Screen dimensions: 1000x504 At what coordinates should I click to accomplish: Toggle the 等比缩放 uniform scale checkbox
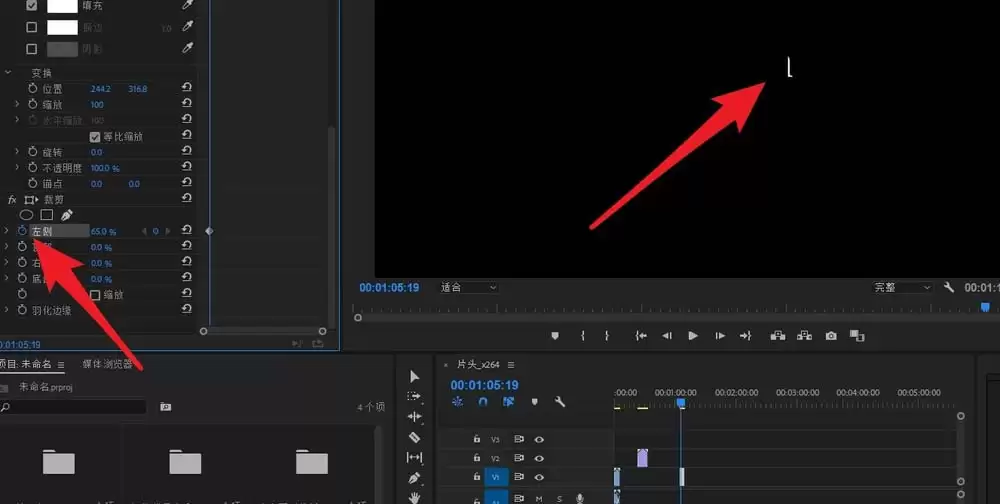95,136
